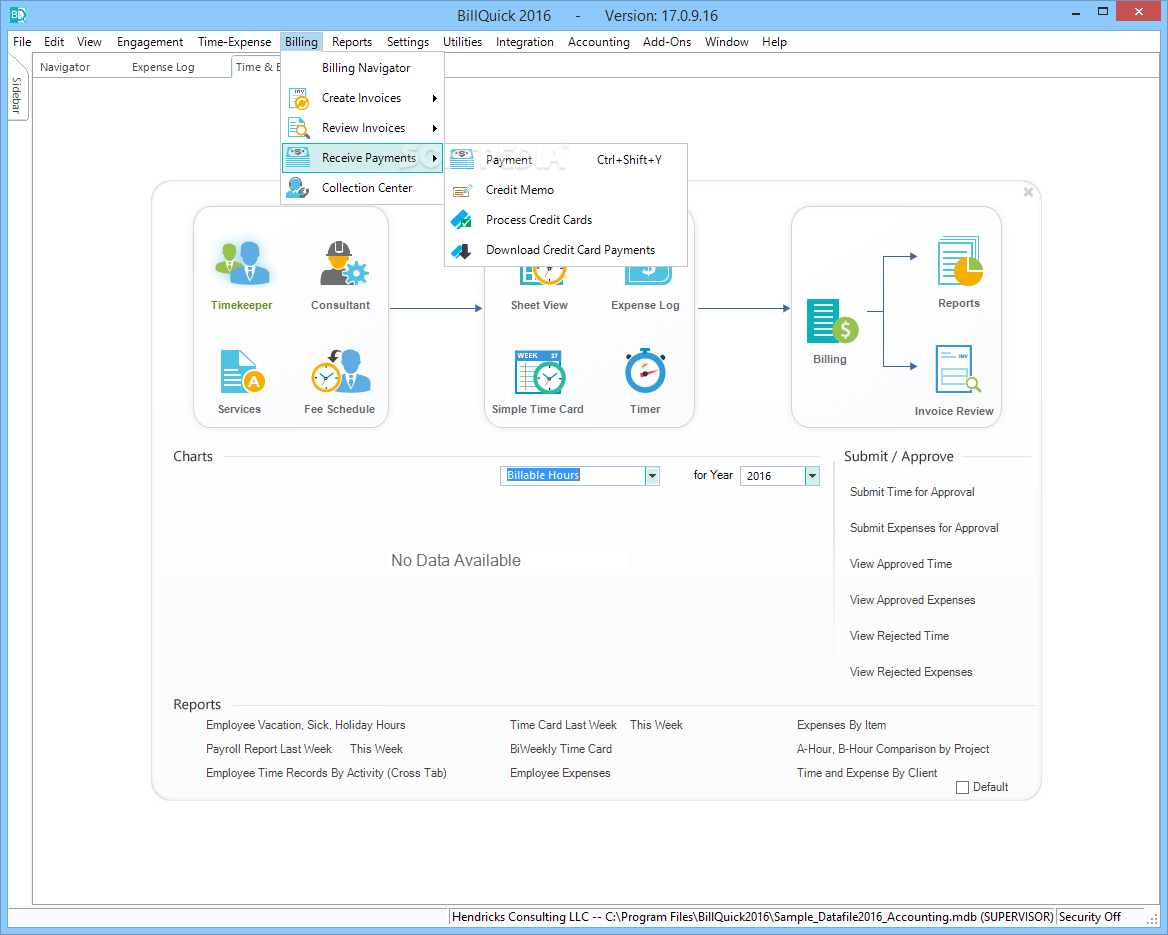The width and height of the screenshot is (1168, 935).
Task: Open the Help menu
Action: (774, 42)
